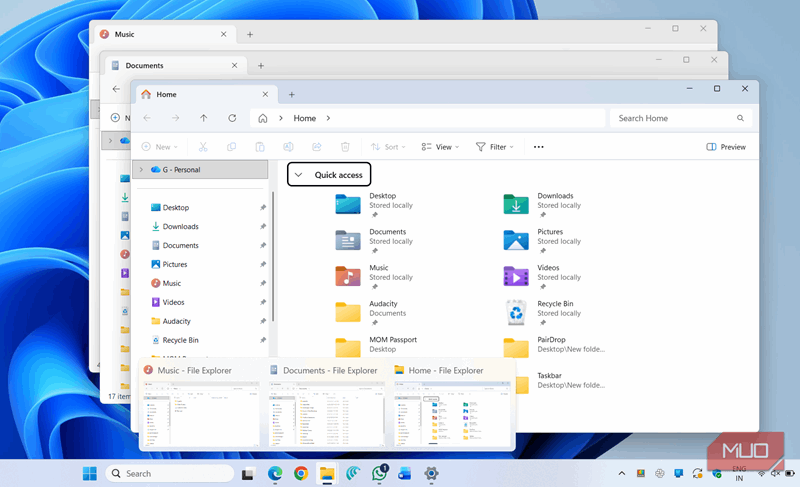The width and height of the screenshot is (800, 487).
Task: Click the Up directory arrow
Action: click(x=204, y=118)
